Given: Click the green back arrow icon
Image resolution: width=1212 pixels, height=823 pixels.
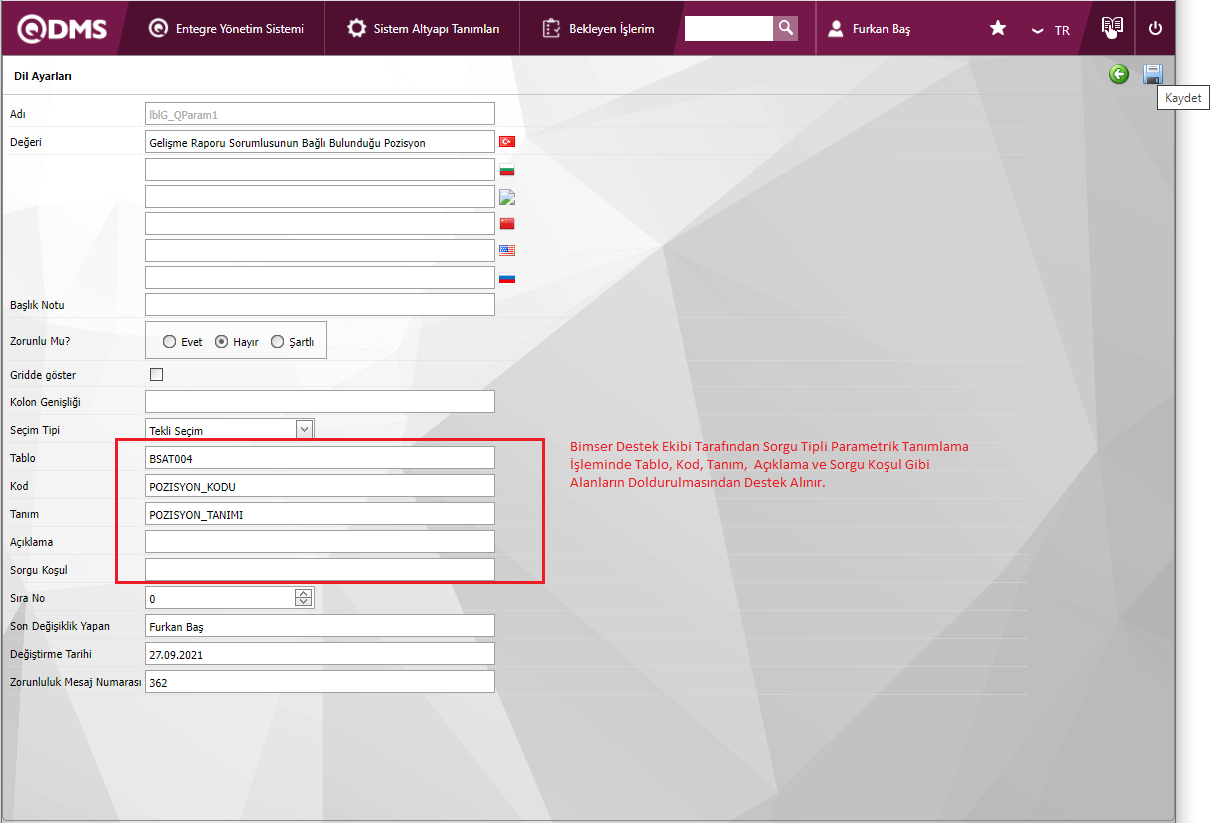Looking at the screenshot, I should (1118, 74).
